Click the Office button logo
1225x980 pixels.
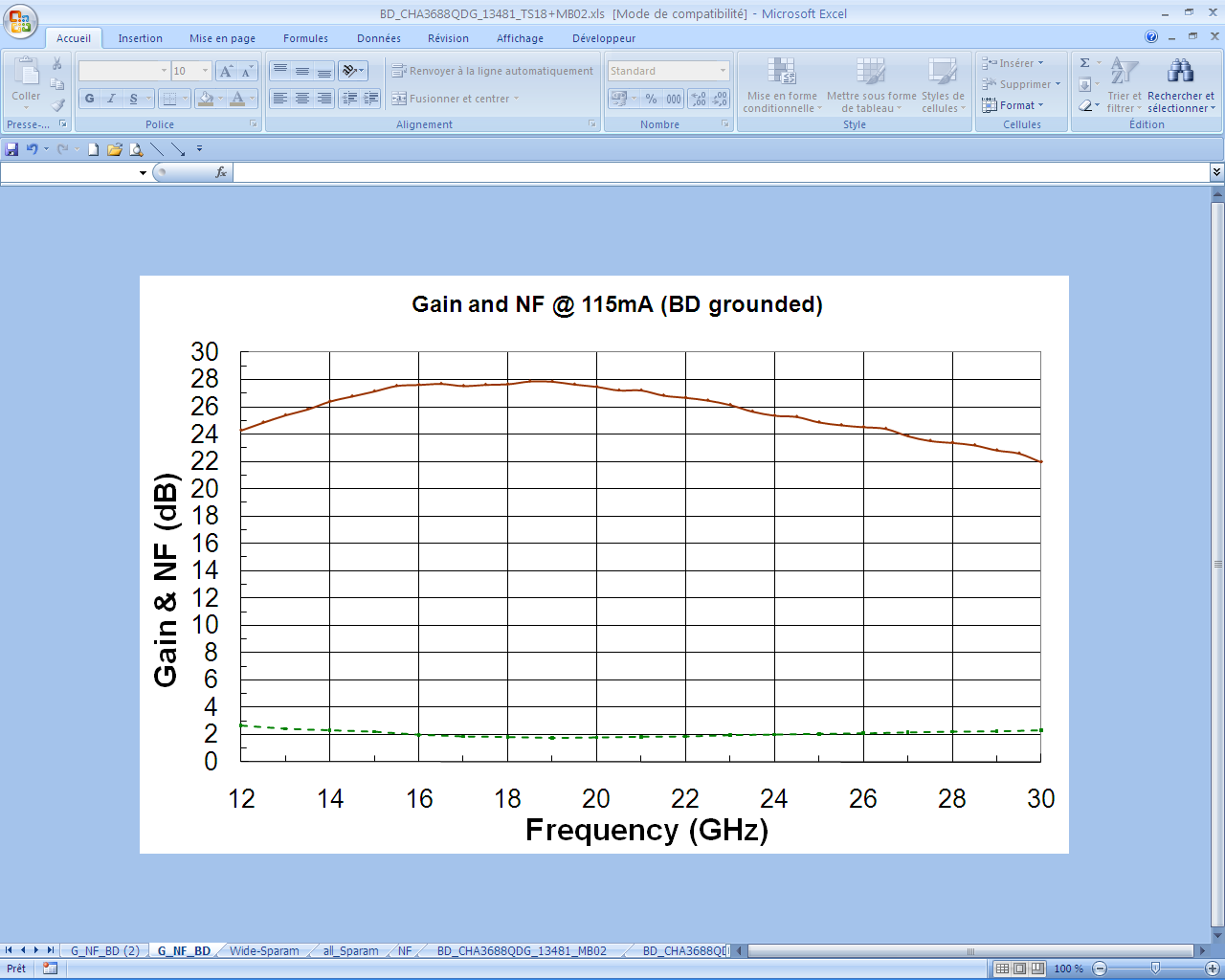click(x=20, y=21)
